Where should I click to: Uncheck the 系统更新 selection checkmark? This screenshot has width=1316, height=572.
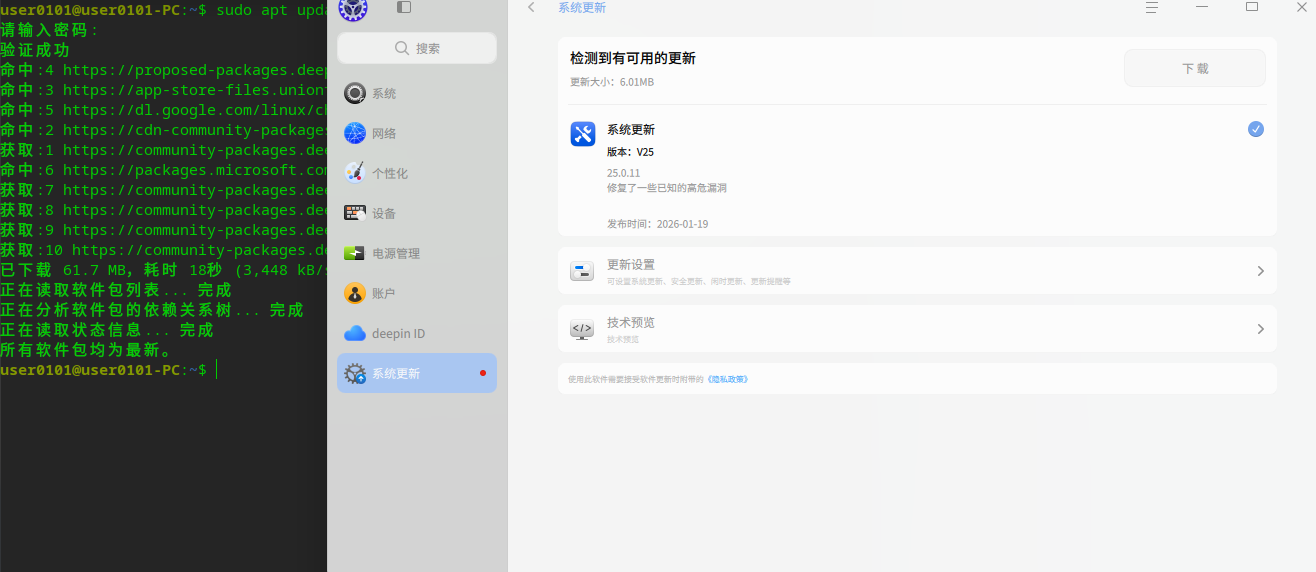1256,129
